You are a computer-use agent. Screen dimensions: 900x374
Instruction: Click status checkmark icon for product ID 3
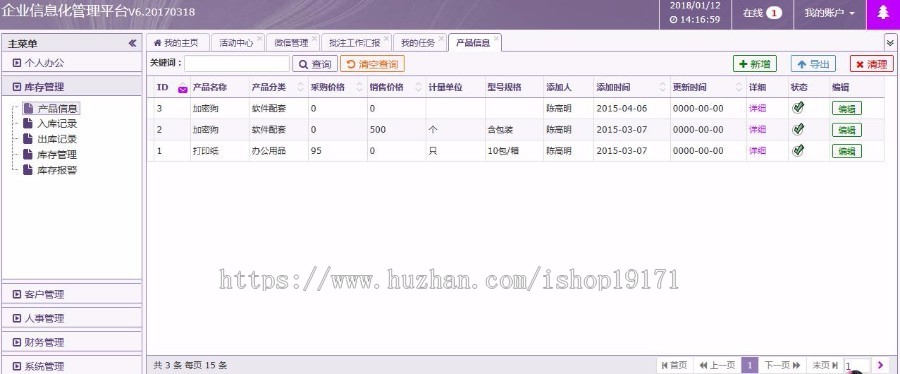[x=798, y=107]
